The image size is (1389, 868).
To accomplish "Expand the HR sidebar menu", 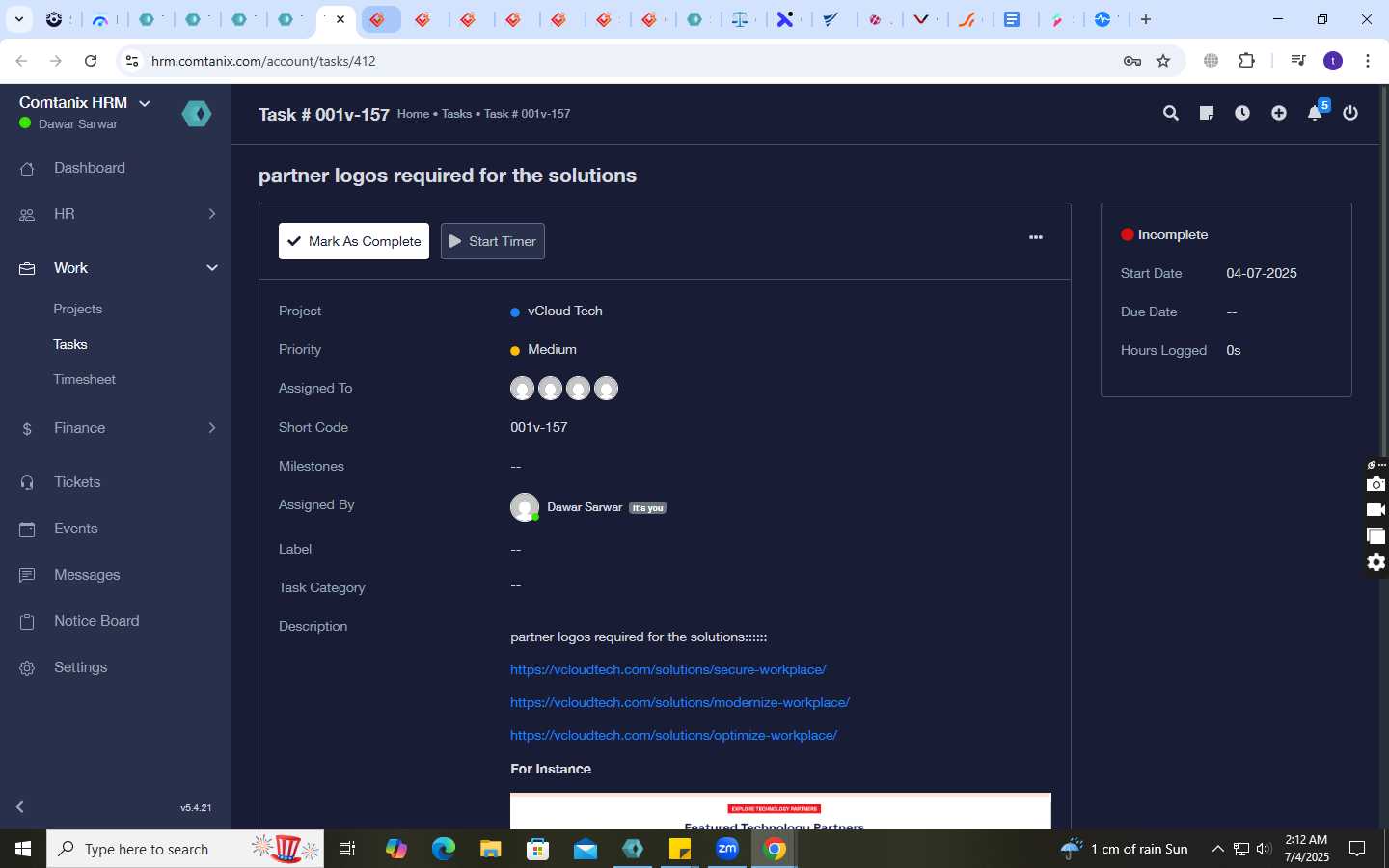I will [116, 214].
